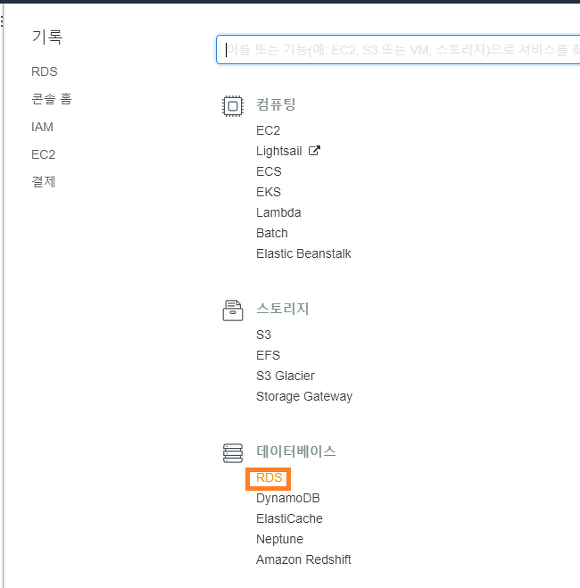Open the EKS service
This screenshot has height=588, width=580.
(268, 192)
